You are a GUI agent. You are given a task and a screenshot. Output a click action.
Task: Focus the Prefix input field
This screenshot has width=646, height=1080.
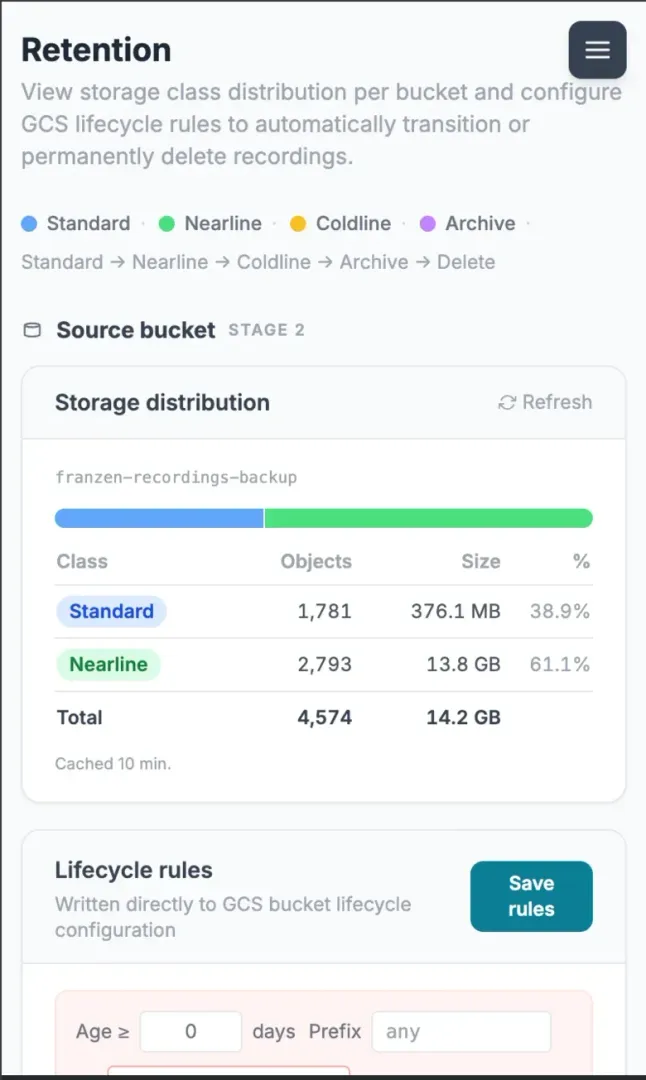click(x=461, y=1031)
